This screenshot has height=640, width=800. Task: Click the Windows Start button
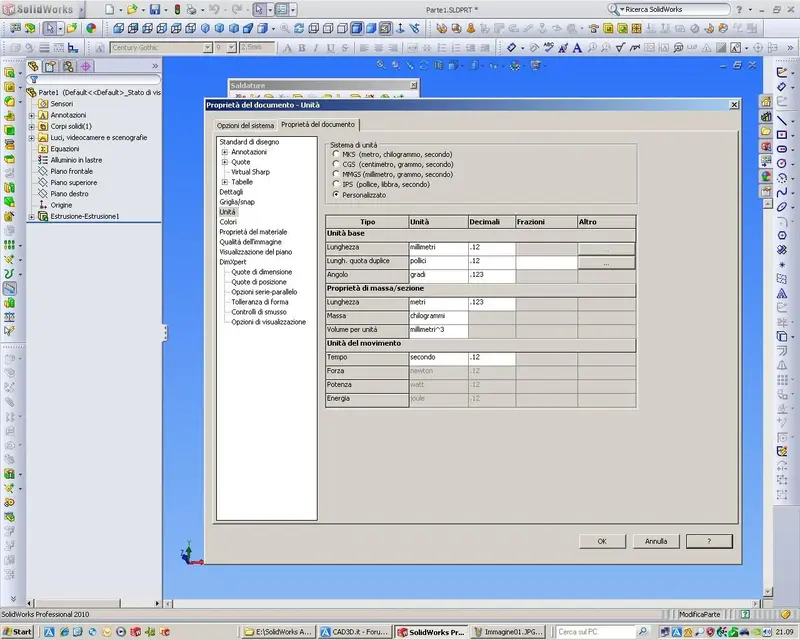point(17,632)
